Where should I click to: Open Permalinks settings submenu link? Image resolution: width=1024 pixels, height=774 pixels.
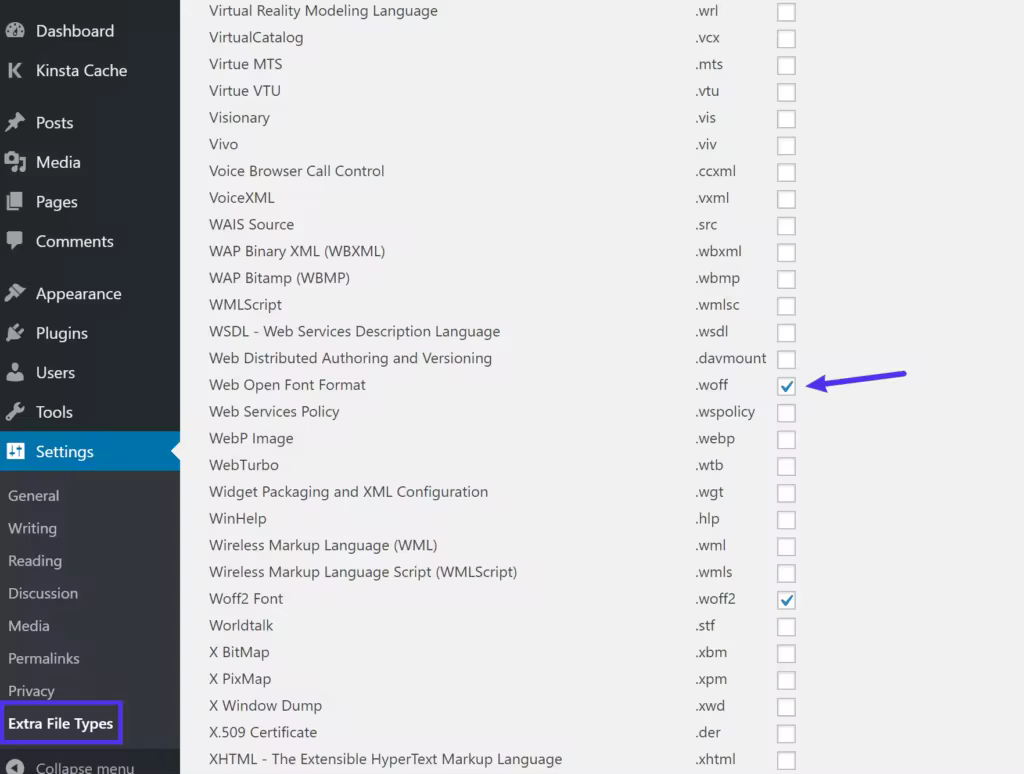tap(44, 658)
